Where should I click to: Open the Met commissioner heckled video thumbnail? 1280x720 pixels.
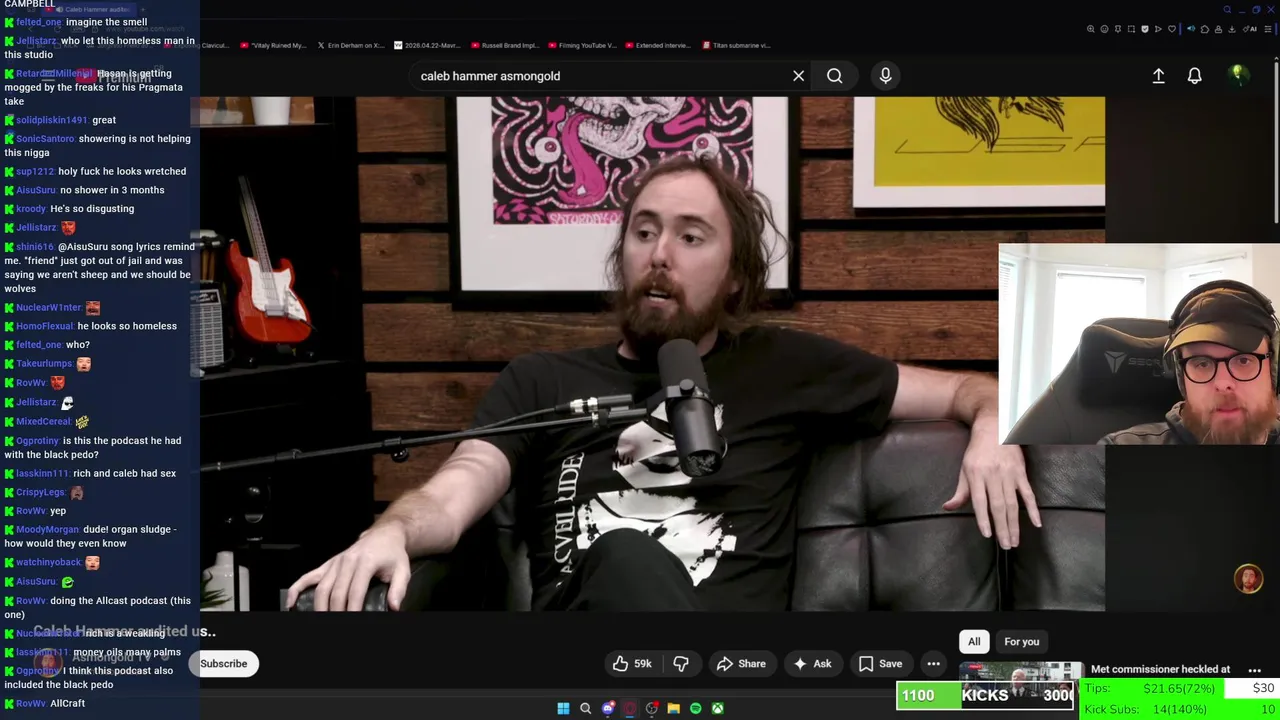[1019, 673]
